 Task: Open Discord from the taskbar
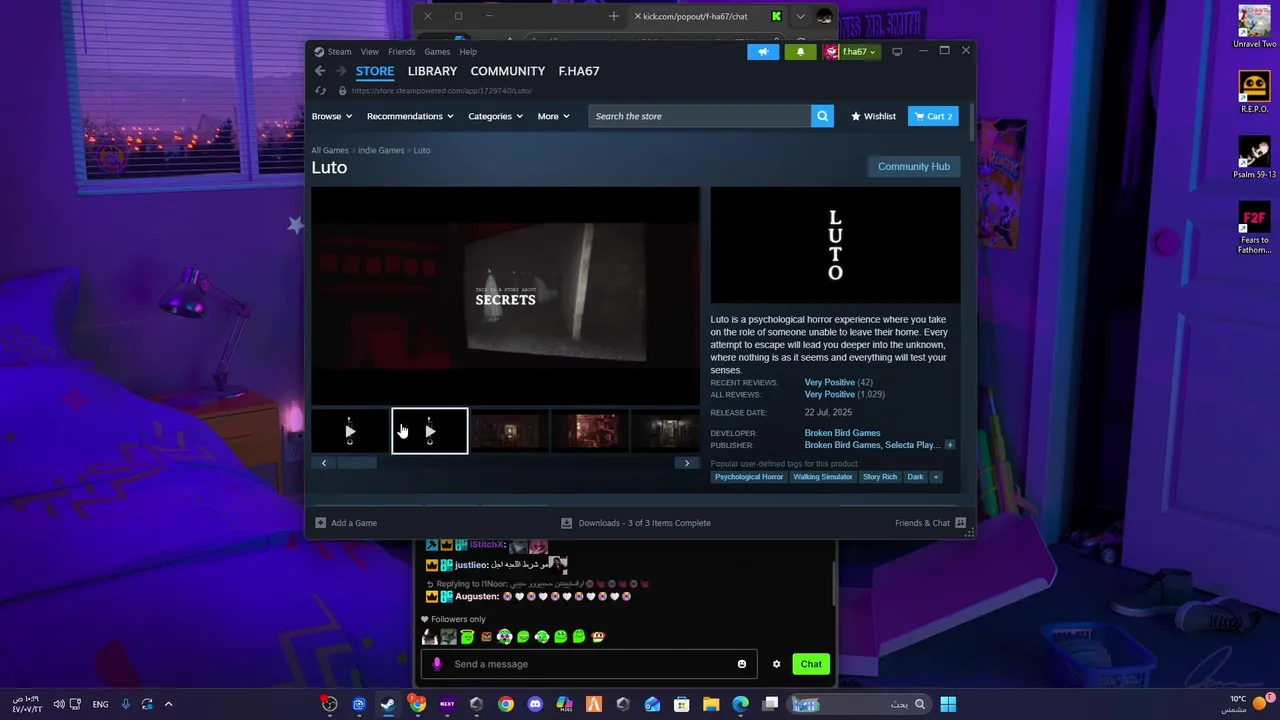coord(535,704)
